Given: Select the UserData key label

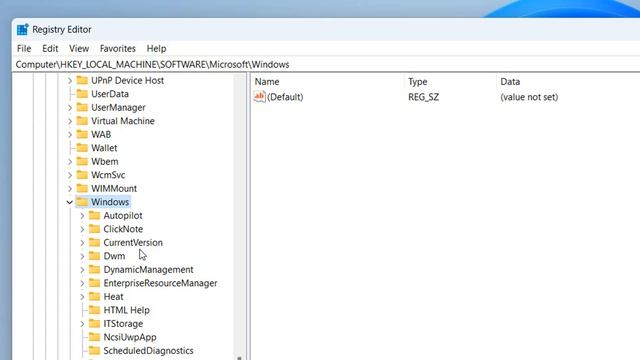Looking at the screenshot, I should tap(110, 94).
